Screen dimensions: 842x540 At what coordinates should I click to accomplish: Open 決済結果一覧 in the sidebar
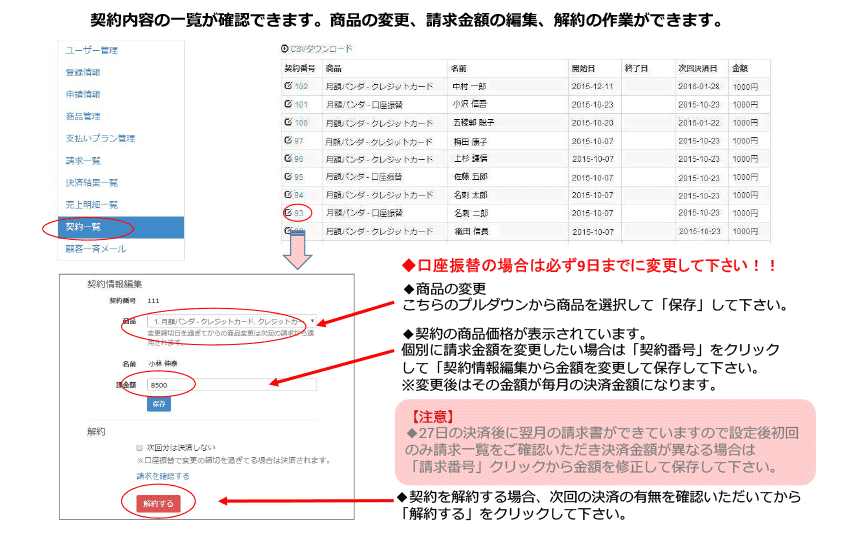click(92, 183)
